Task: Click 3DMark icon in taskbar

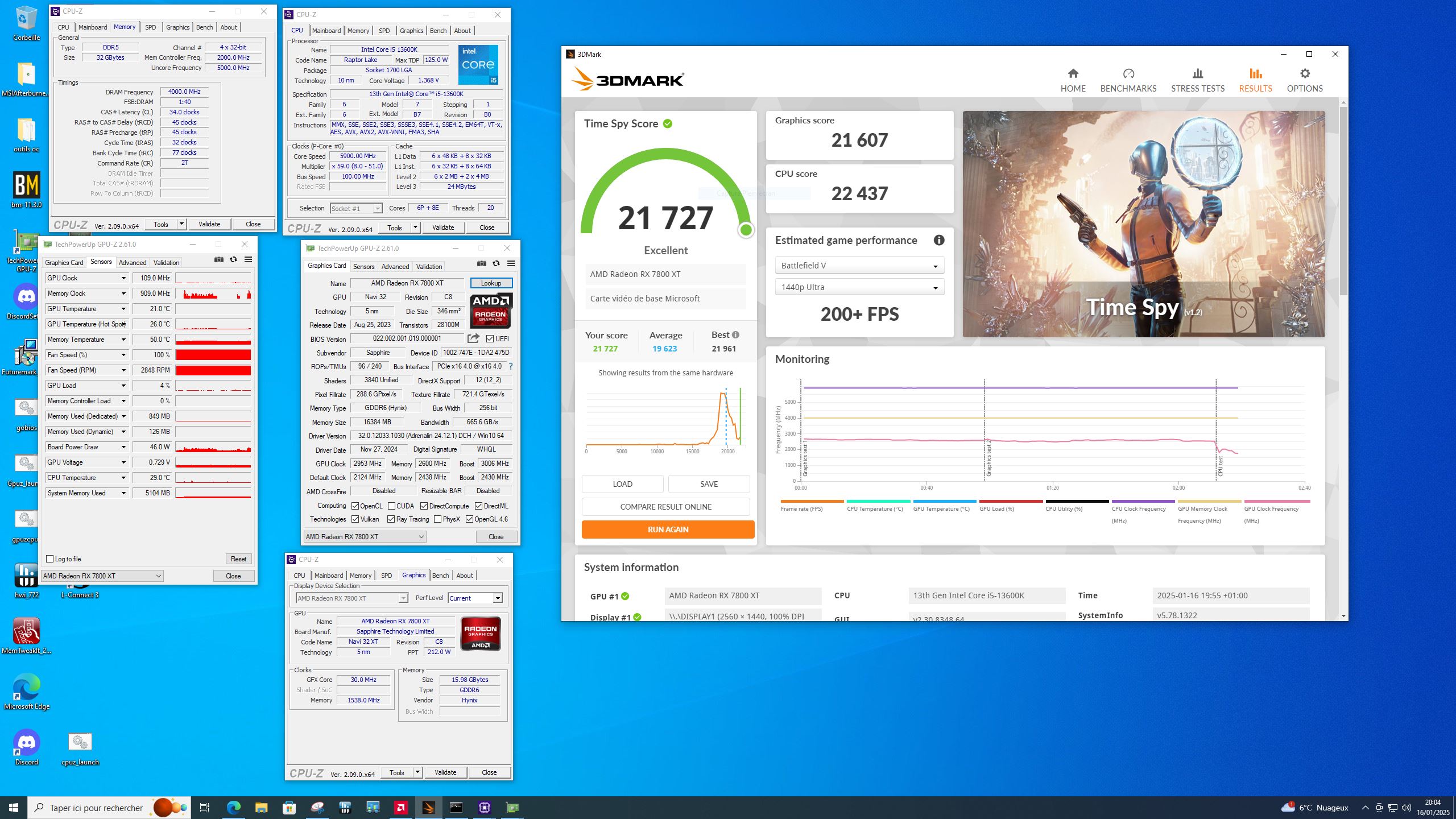Action: coord(428,807)
